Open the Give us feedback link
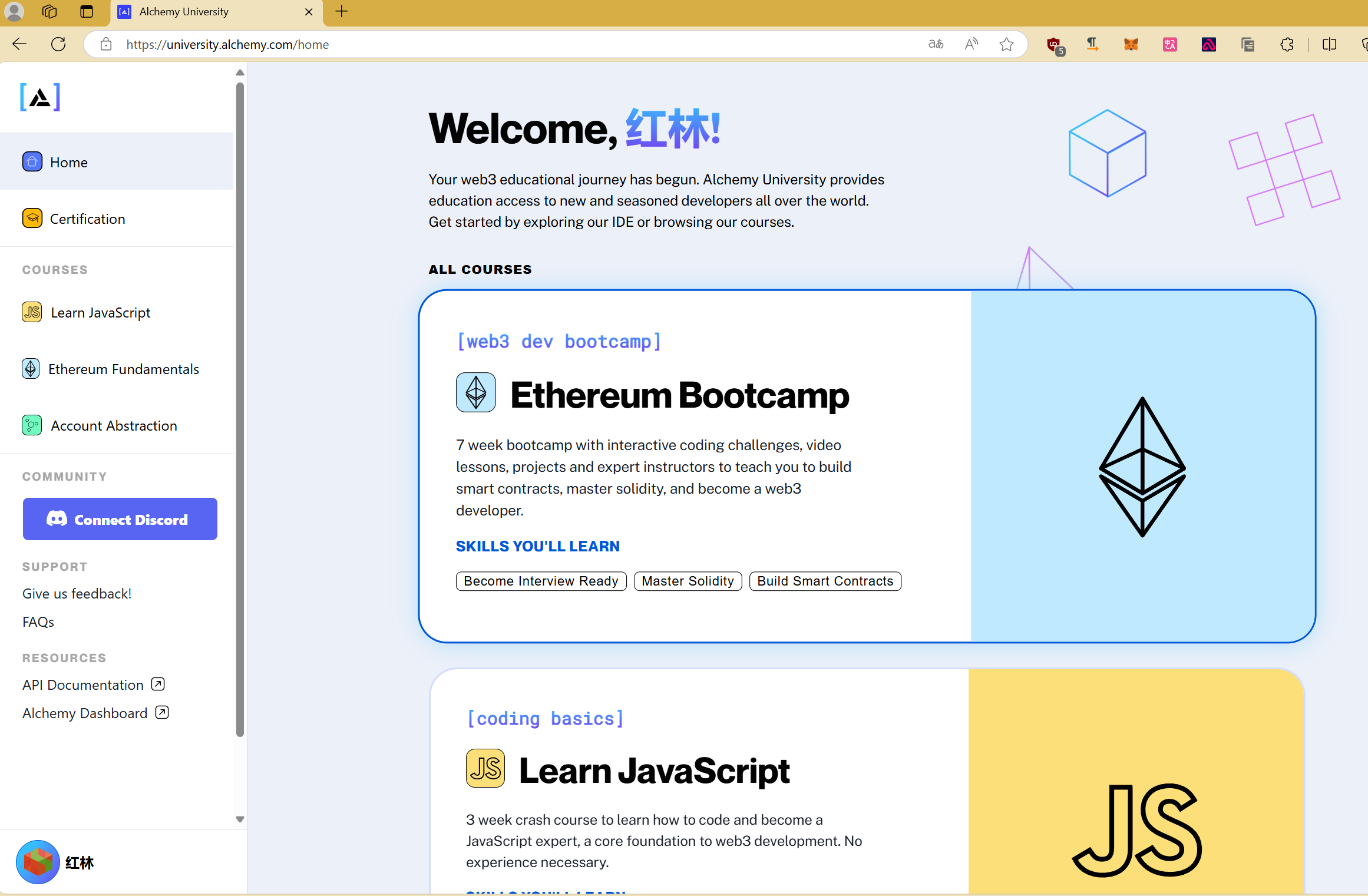The width and height of the screenshot is (1368, 896). point(77,594)
